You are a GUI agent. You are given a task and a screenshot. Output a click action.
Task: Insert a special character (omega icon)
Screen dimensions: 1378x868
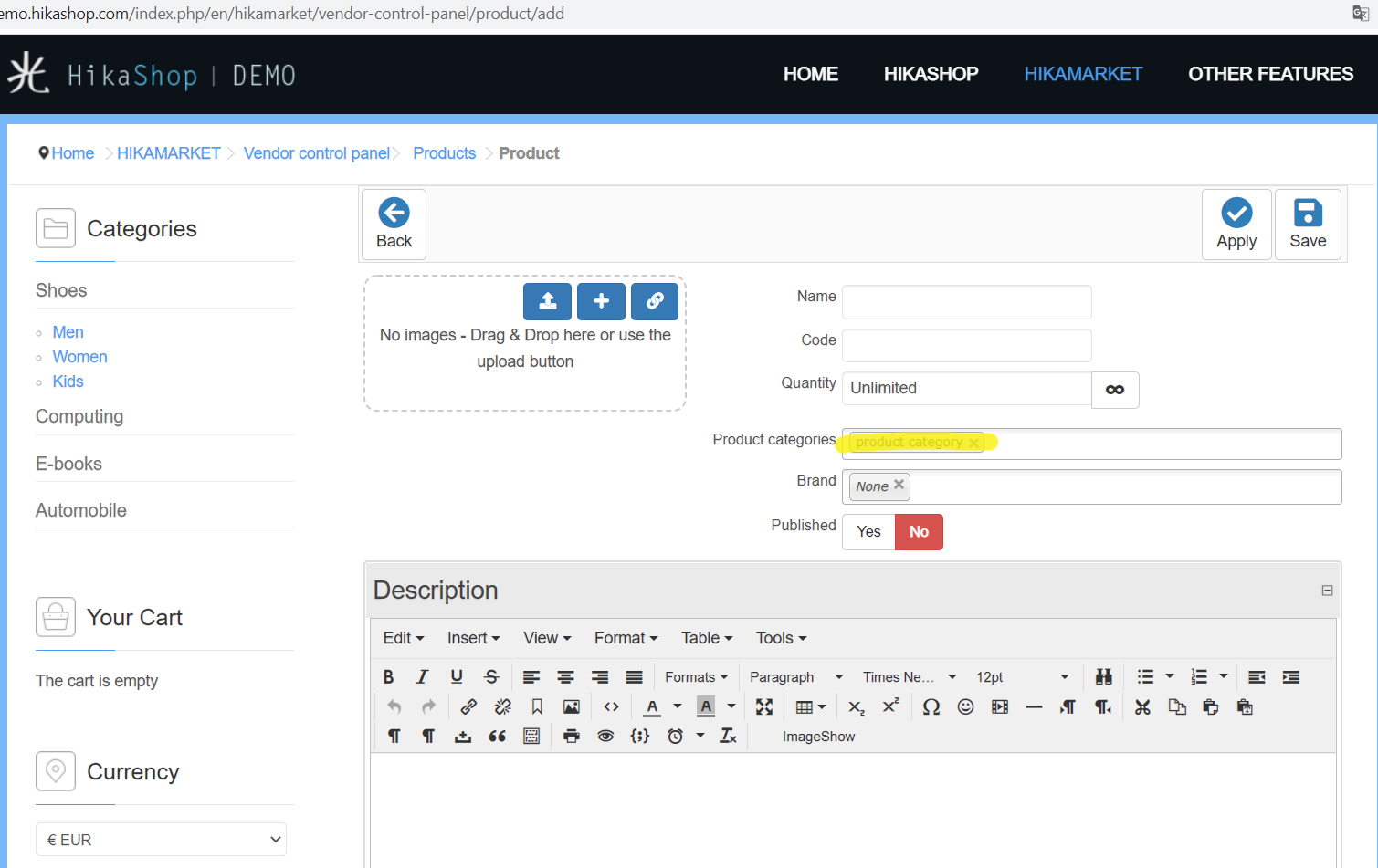click(931, 706)
